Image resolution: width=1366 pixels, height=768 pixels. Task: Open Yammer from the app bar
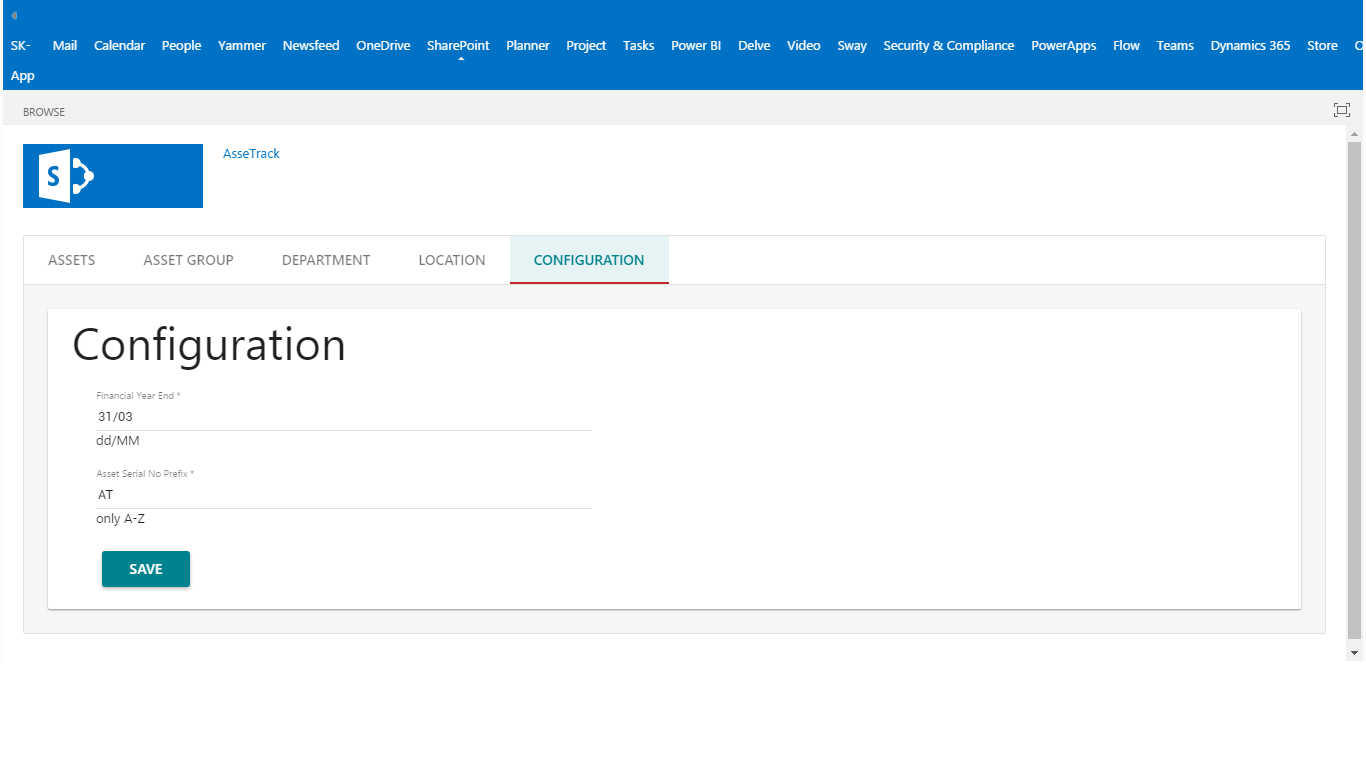[242, 45]
